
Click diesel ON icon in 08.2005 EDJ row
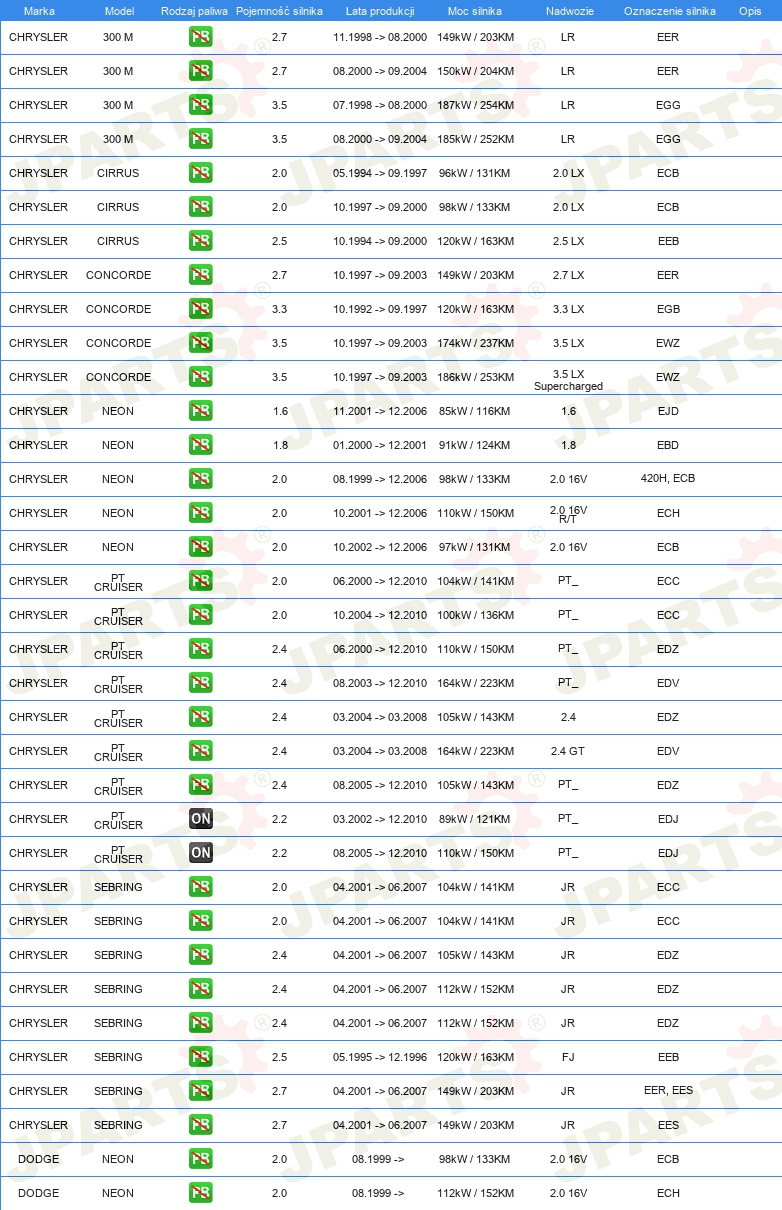coord(201,853)
